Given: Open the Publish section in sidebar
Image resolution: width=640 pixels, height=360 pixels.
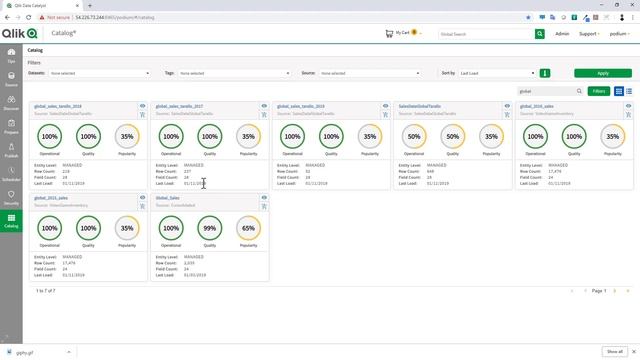Looking at the screenshot, I should [x=11, y=150].
